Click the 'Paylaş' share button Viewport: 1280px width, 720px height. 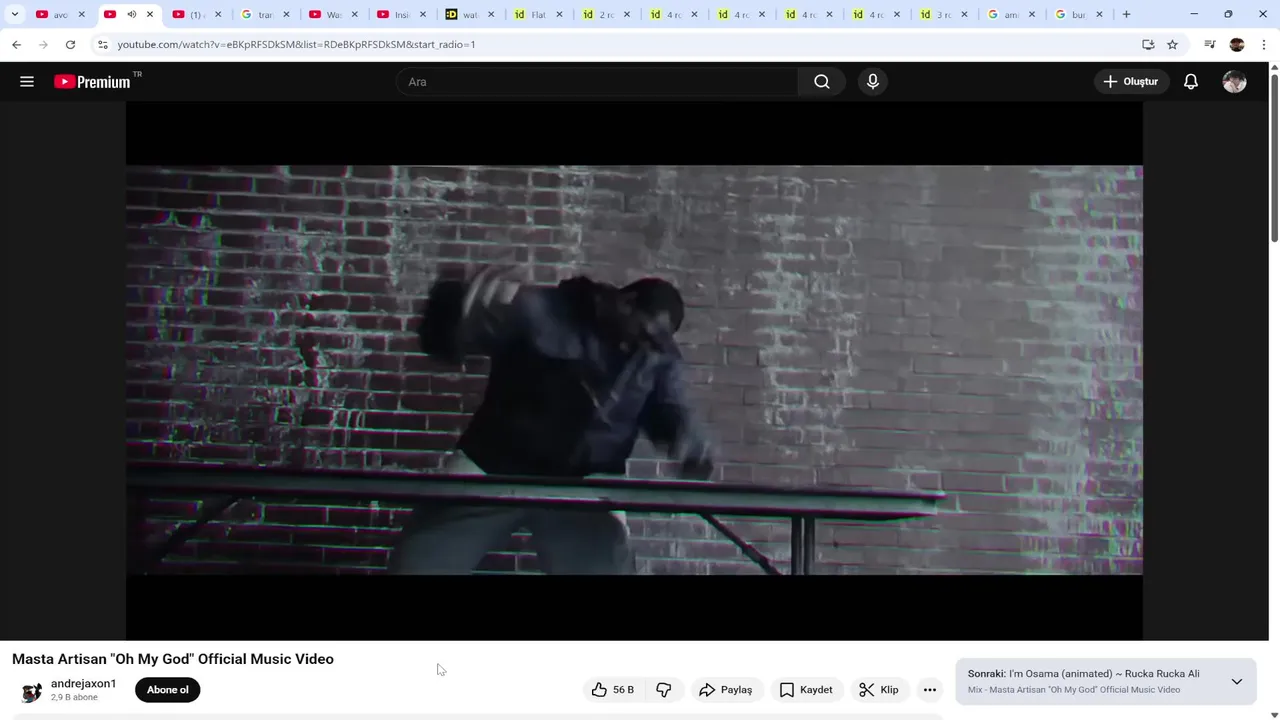pyautogui.click(x=727, y=690)
